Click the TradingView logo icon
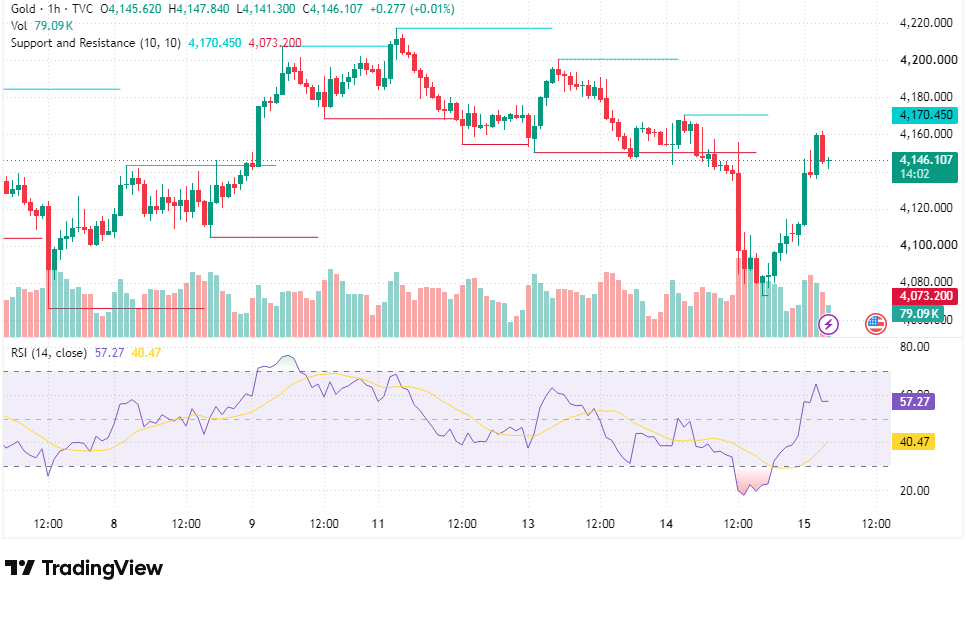This screenshot has height=631, width=980. pos(19,568)
